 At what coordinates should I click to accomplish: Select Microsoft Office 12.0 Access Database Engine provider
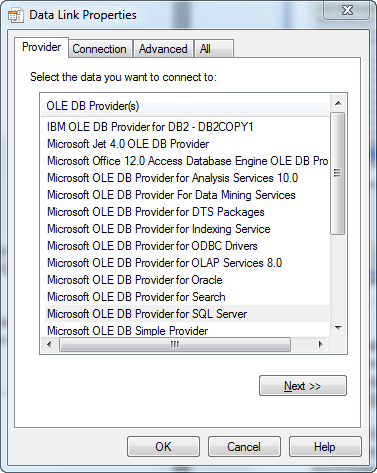click(x=187, y=161)
